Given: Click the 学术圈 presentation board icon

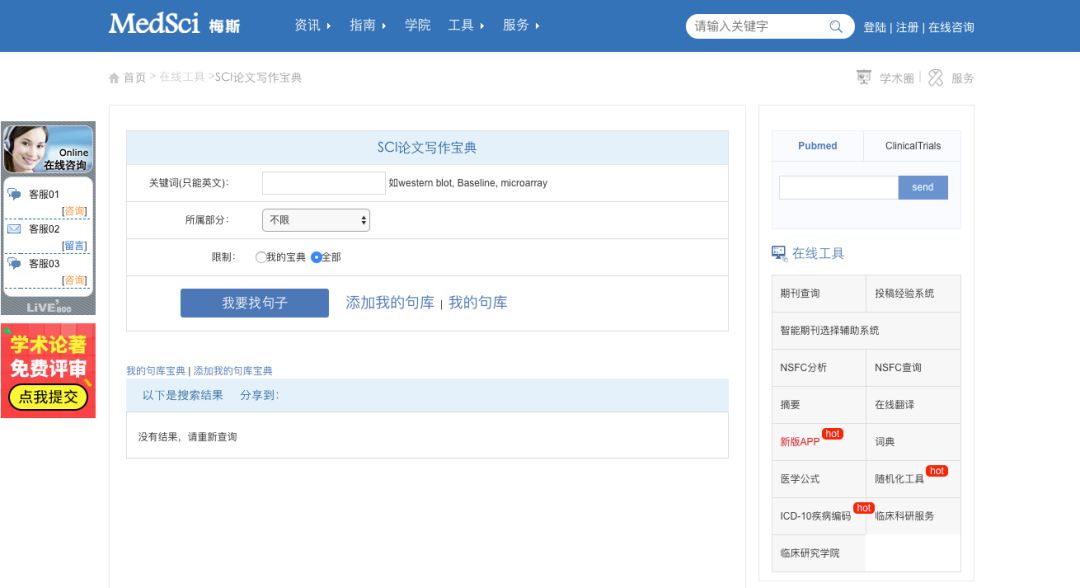Looking at the screenshot, I should coord(862,77).
